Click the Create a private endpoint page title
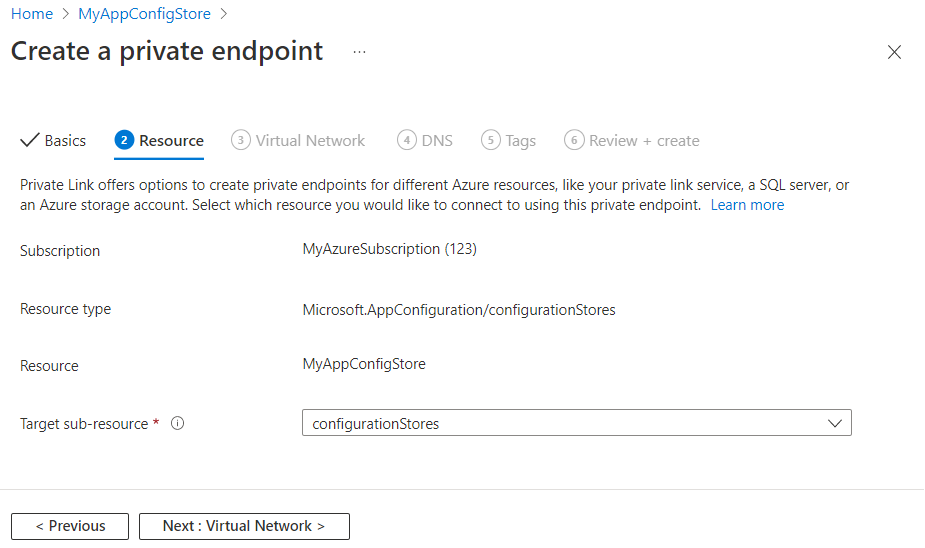The width and height of the screenshot is (925, 548). point(167,52)
